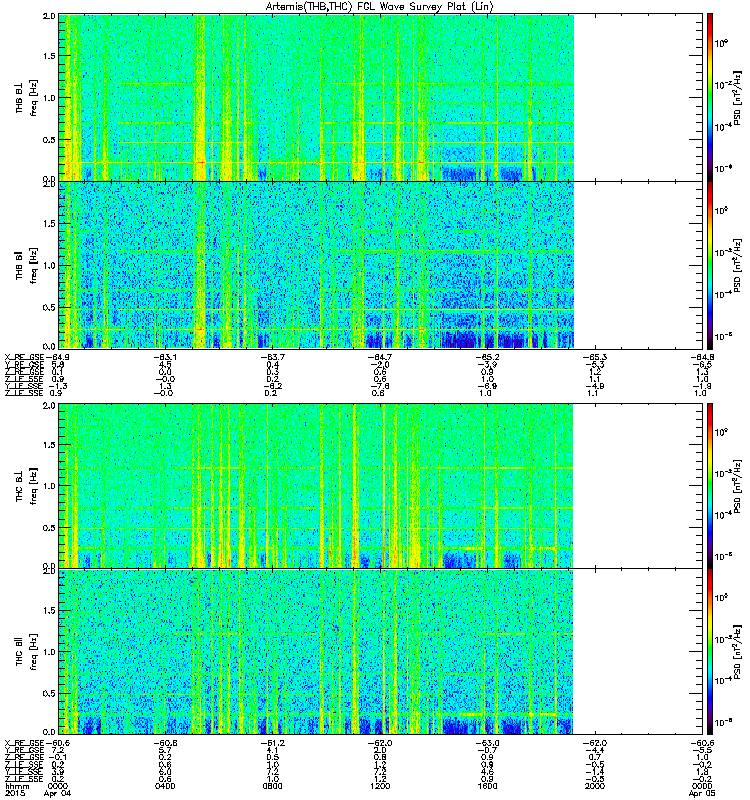Viewport: 750px width, 800px height.
Task: Click the color bar beside THC B-perpendicular panel
Action: [x=710, y=486]
